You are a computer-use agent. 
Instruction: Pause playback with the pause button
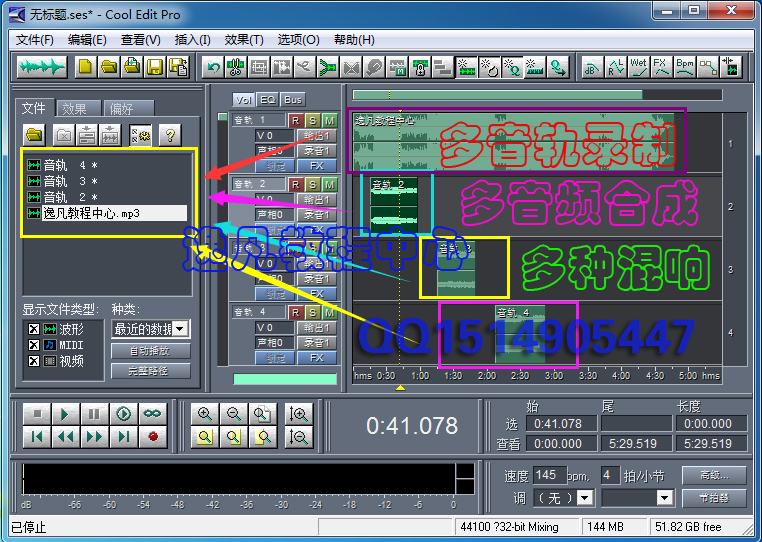point(94,414)
